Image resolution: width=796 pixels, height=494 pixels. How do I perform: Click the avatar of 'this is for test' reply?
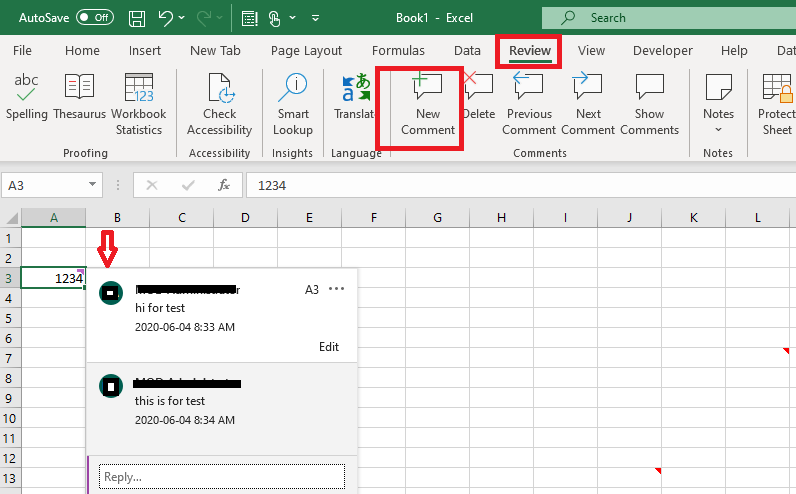[x=111, y=386]
